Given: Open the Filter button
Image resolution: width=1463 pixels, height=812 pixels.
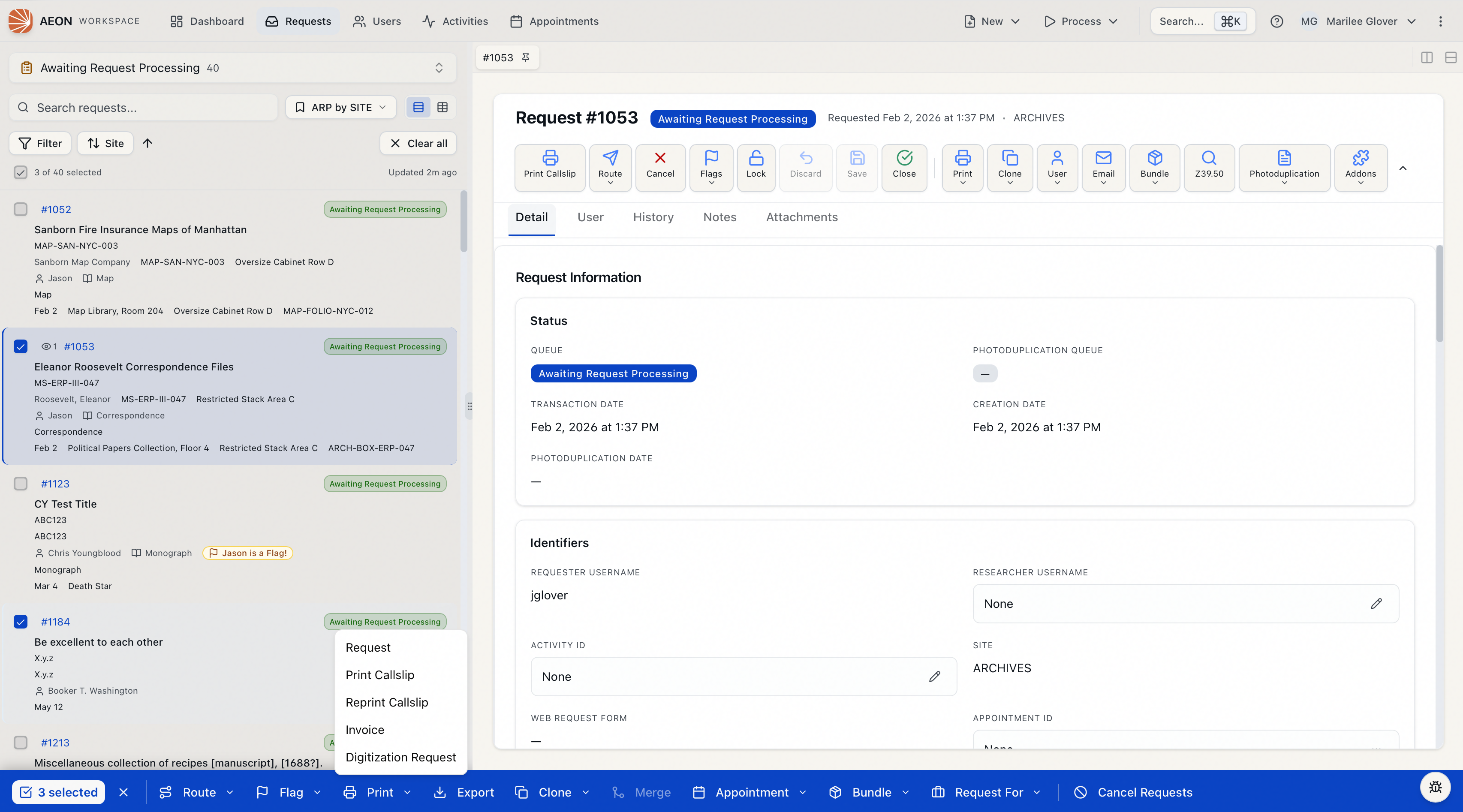Looking at the screenshot, I should point(40,143).
